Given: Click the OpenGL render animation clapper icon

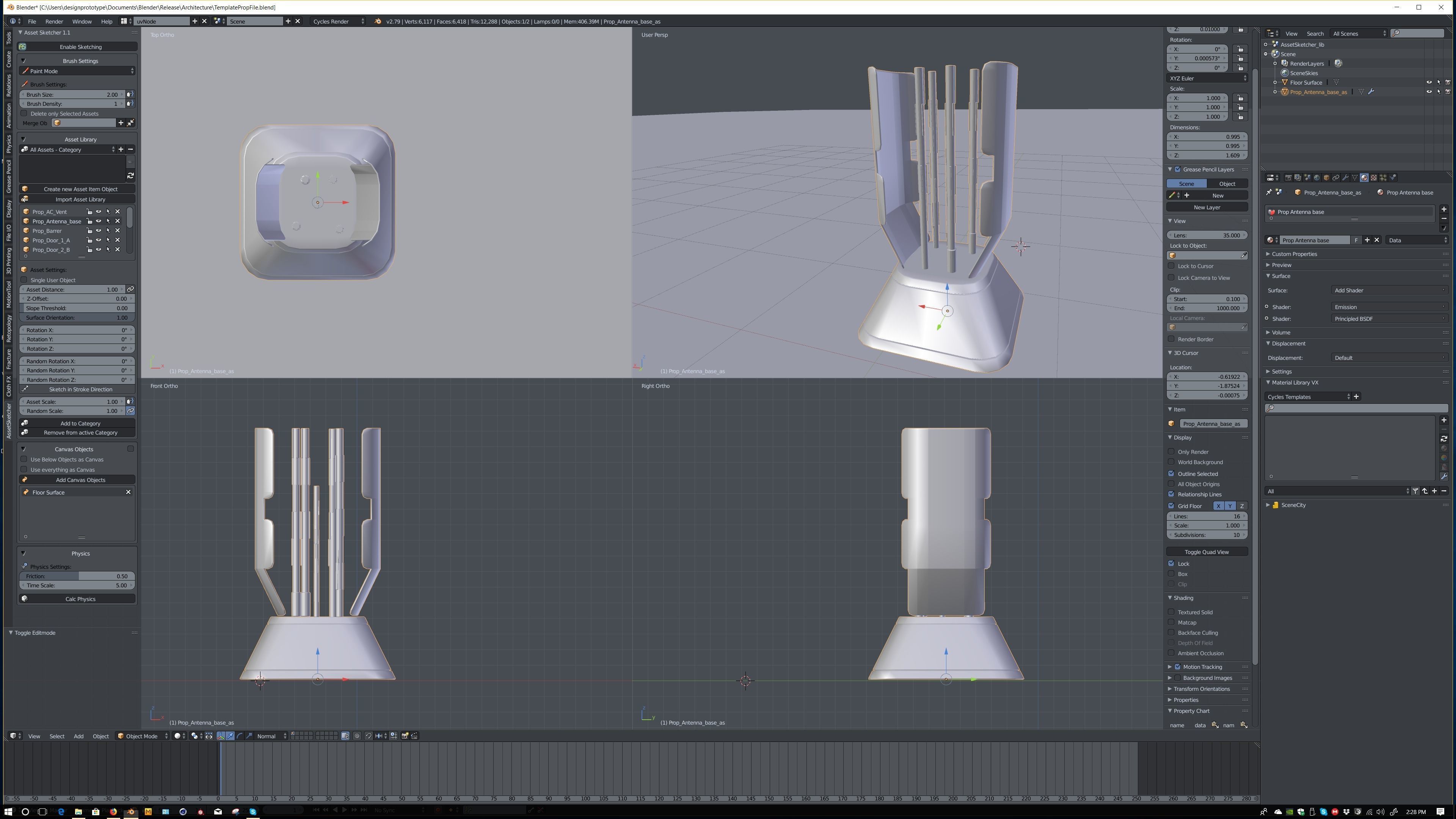Looking at the screenshot, I should coord(414,736).
